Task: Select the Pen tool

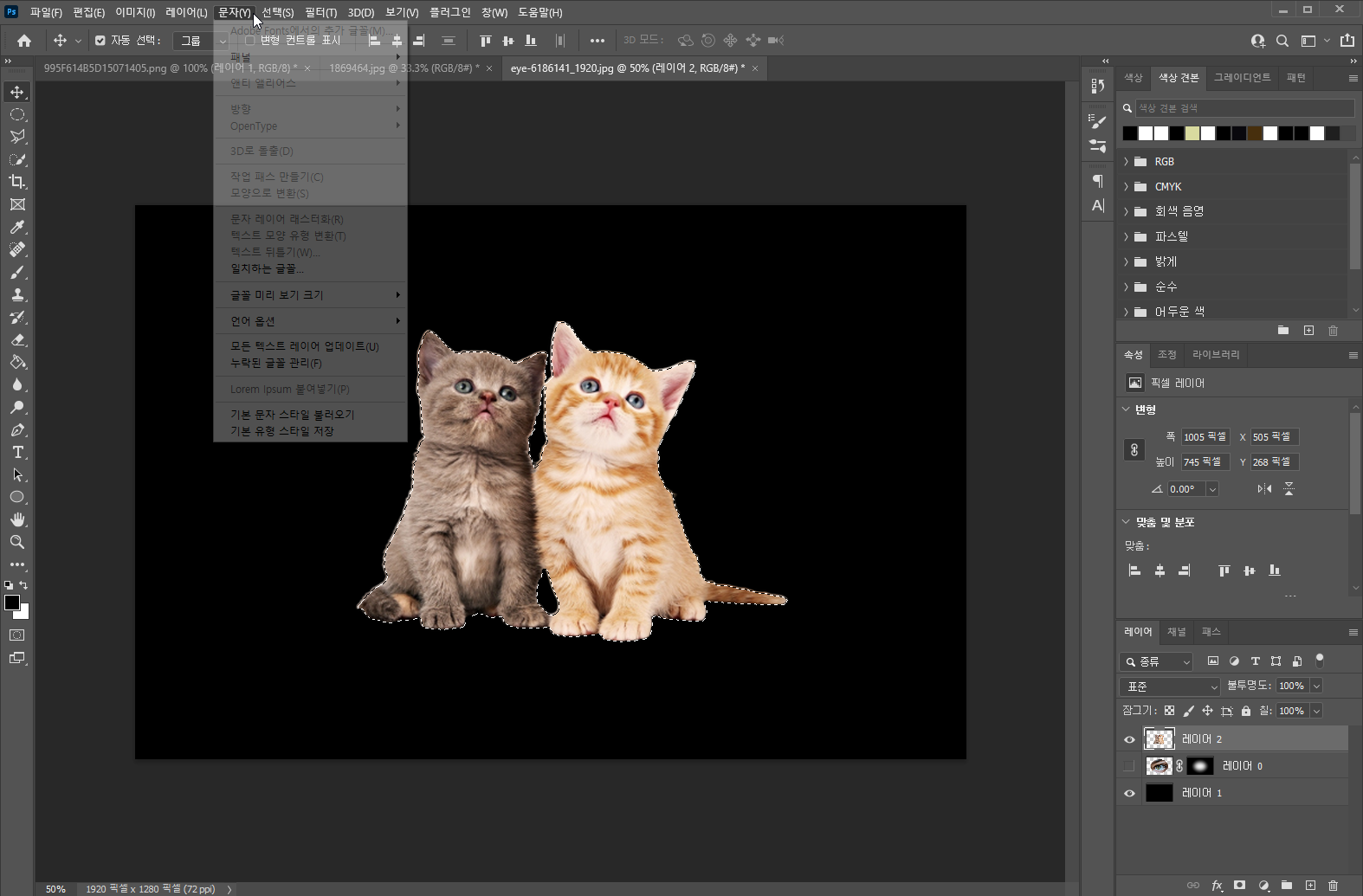Action: [17, 429]
